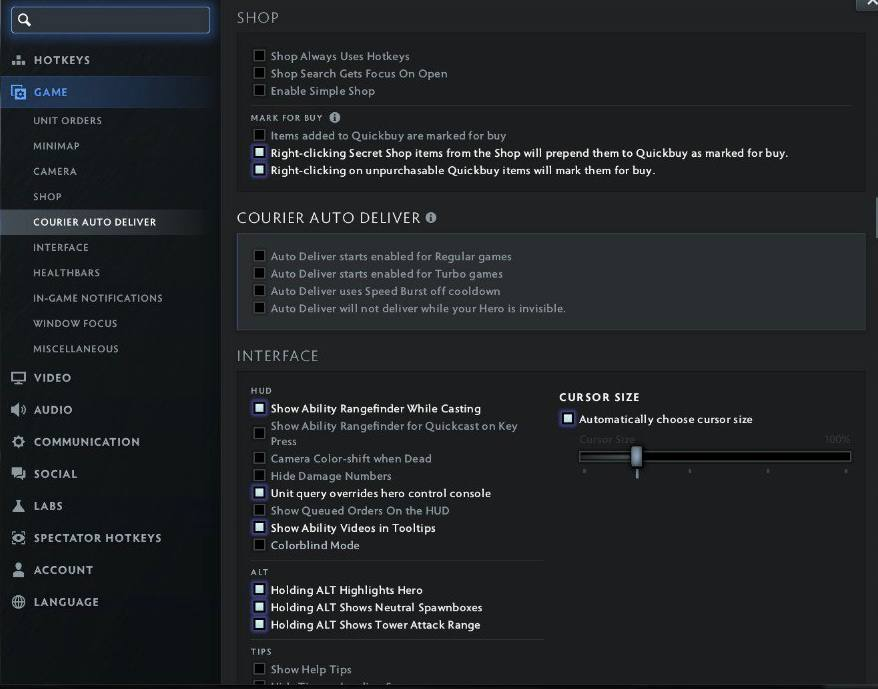Click inside the settings search field
The width and height of the screenshot is (878, 689).
pyautogui.click(x=120, y=20)
